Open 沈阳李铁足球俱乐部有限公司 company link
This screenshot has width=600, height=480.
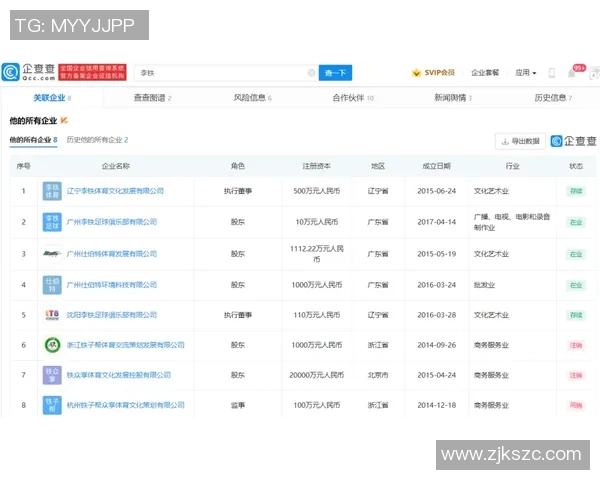tap(112, 315)
